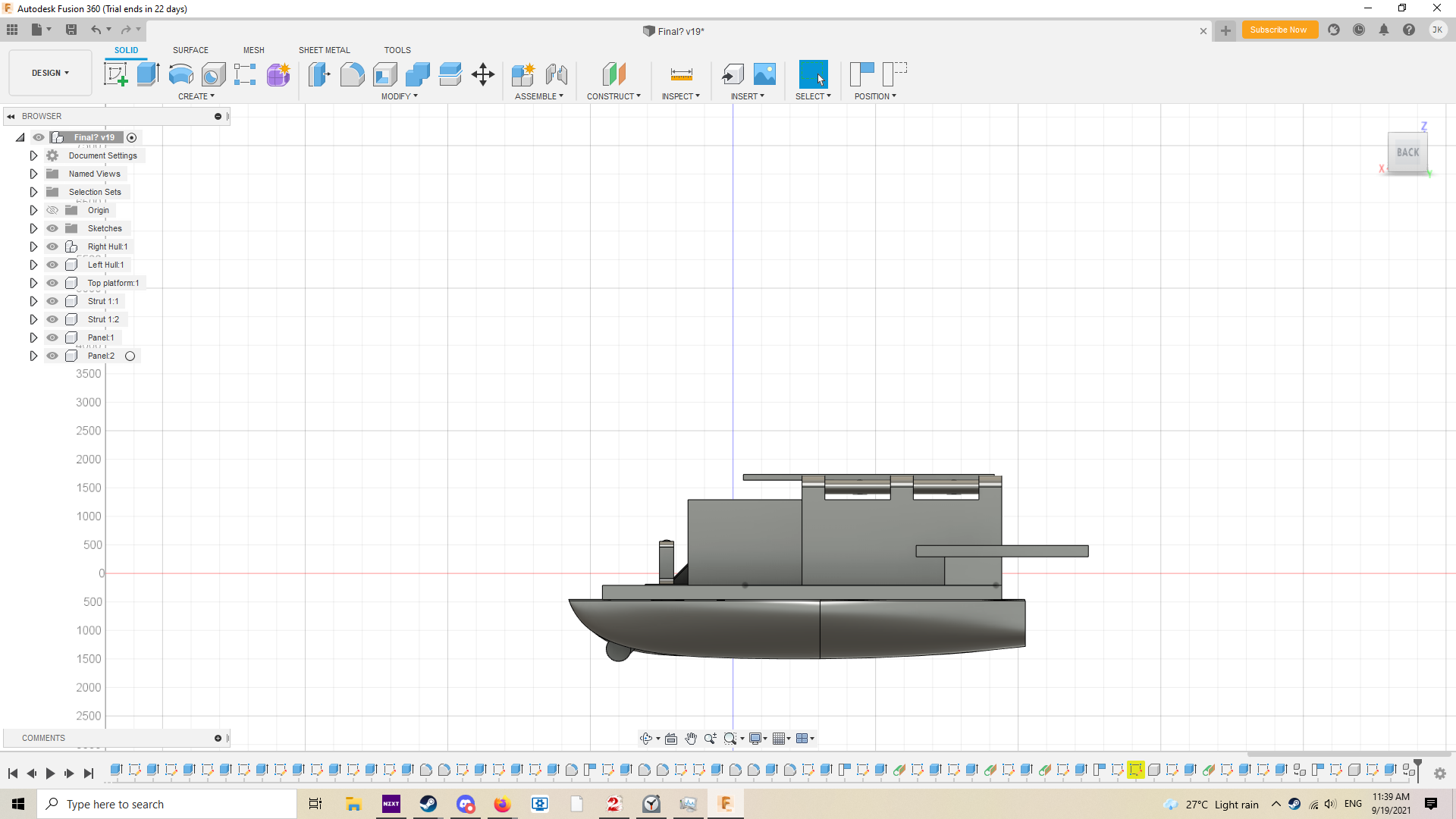The height and width of the screenshot is (819, 1456).
Task: Click the Extrude tool icon
Action: [148, 74]
